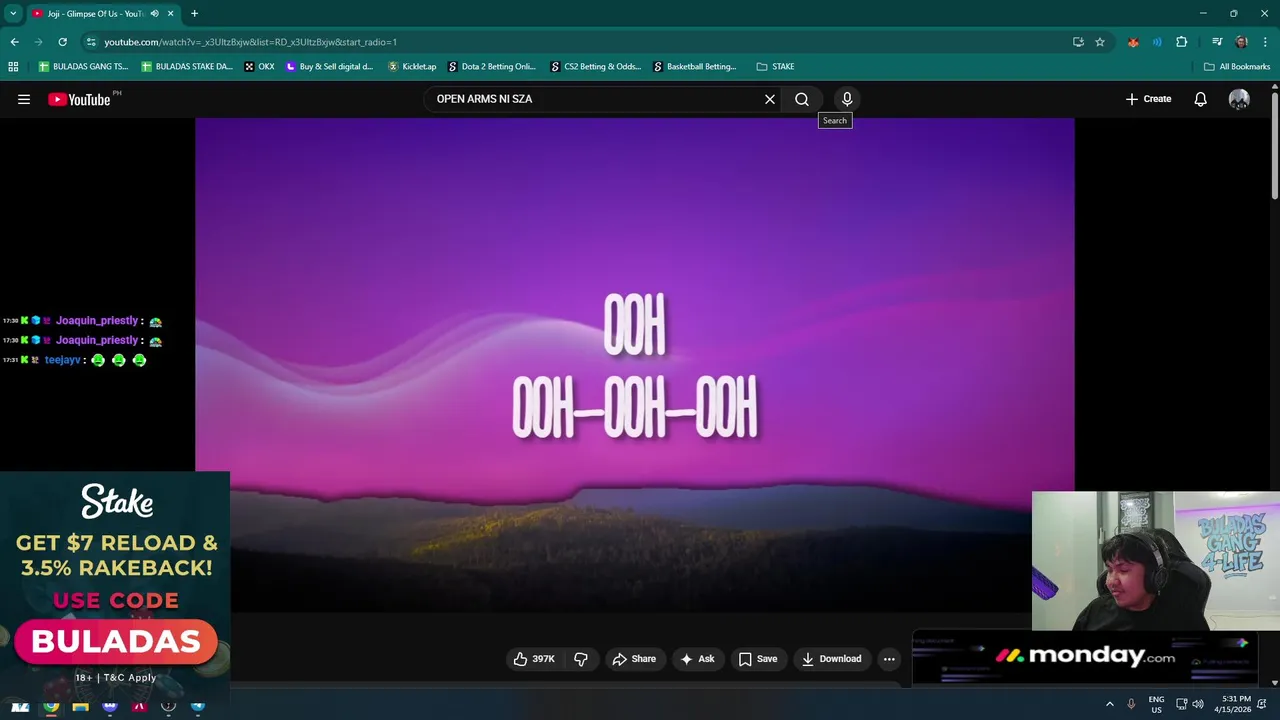This screenshot has height=720, width=1280.
Task: Show hidden system tray icons
Action: [x=1109, y=704]
